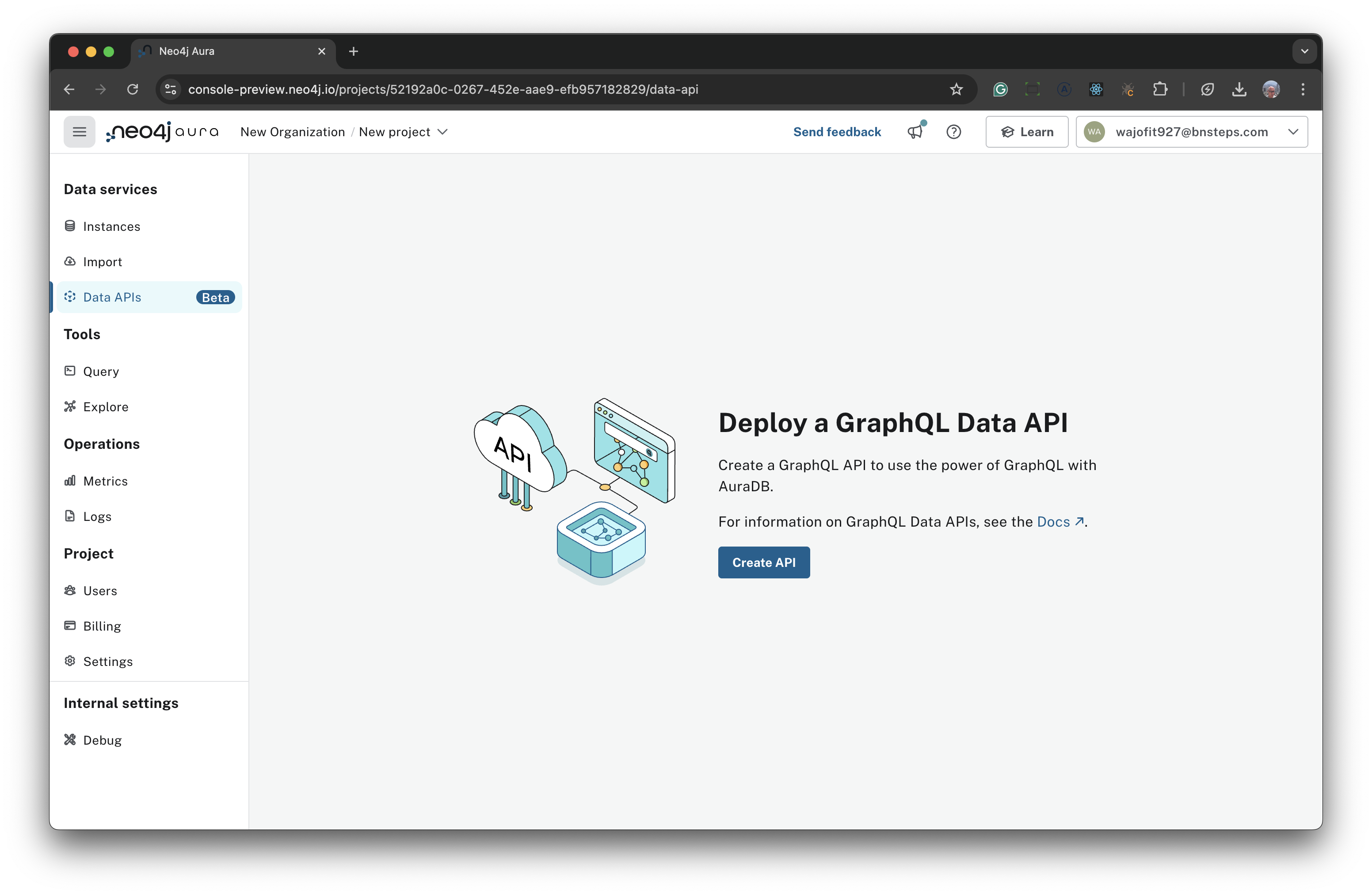The image size is (1372, 895).
Task: Click the Query terminal icon
Action: pyautogui.click(x=70, y=371)
